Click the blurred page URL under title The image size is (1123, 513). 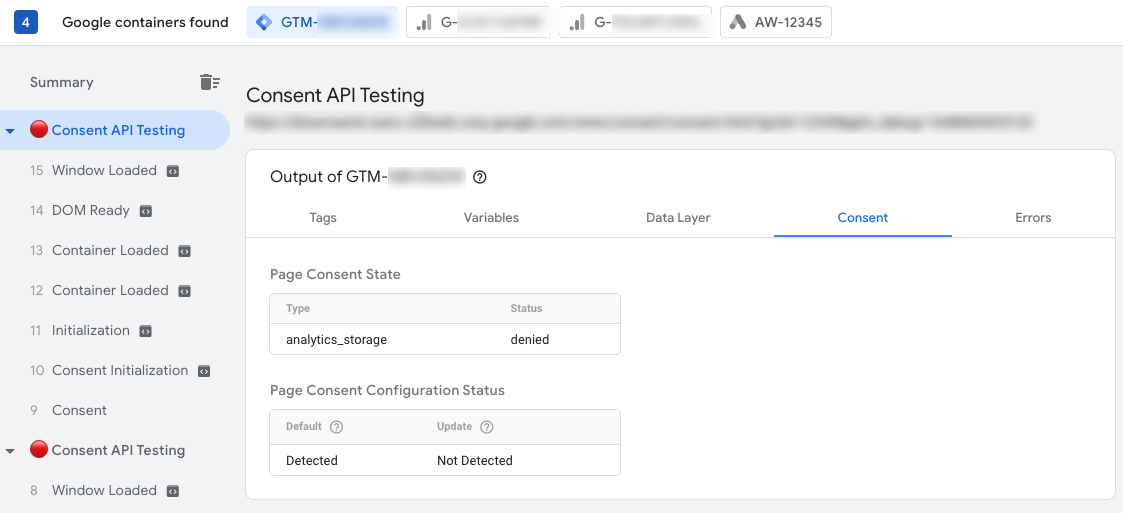tap(639, 123)
